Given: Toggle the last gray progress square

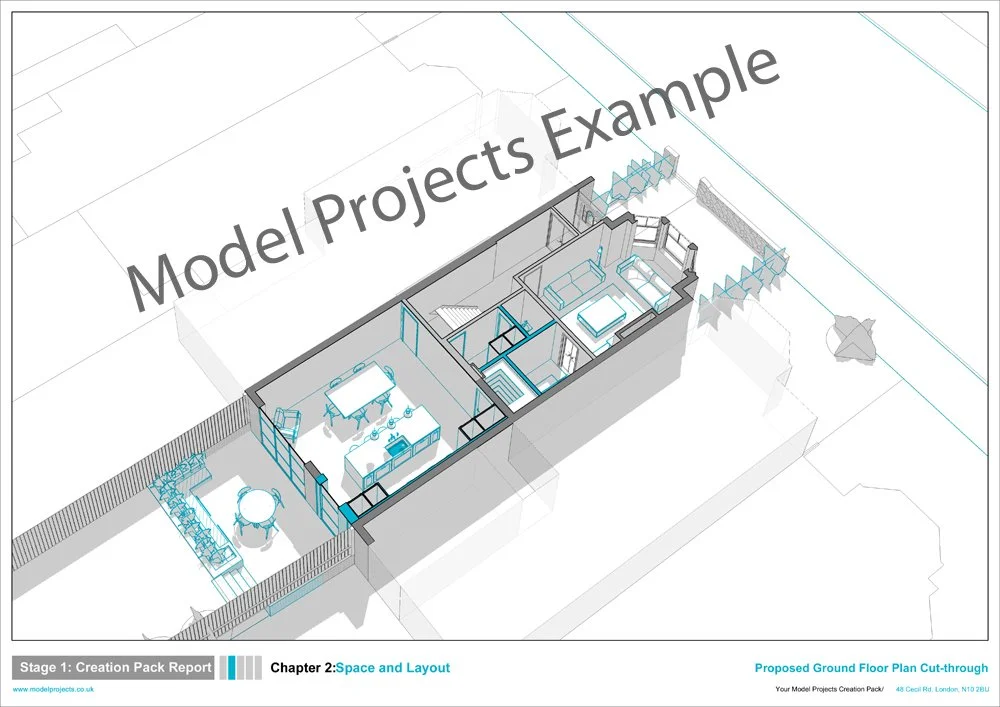Looking at the screenshot, I should click(256, 670).
